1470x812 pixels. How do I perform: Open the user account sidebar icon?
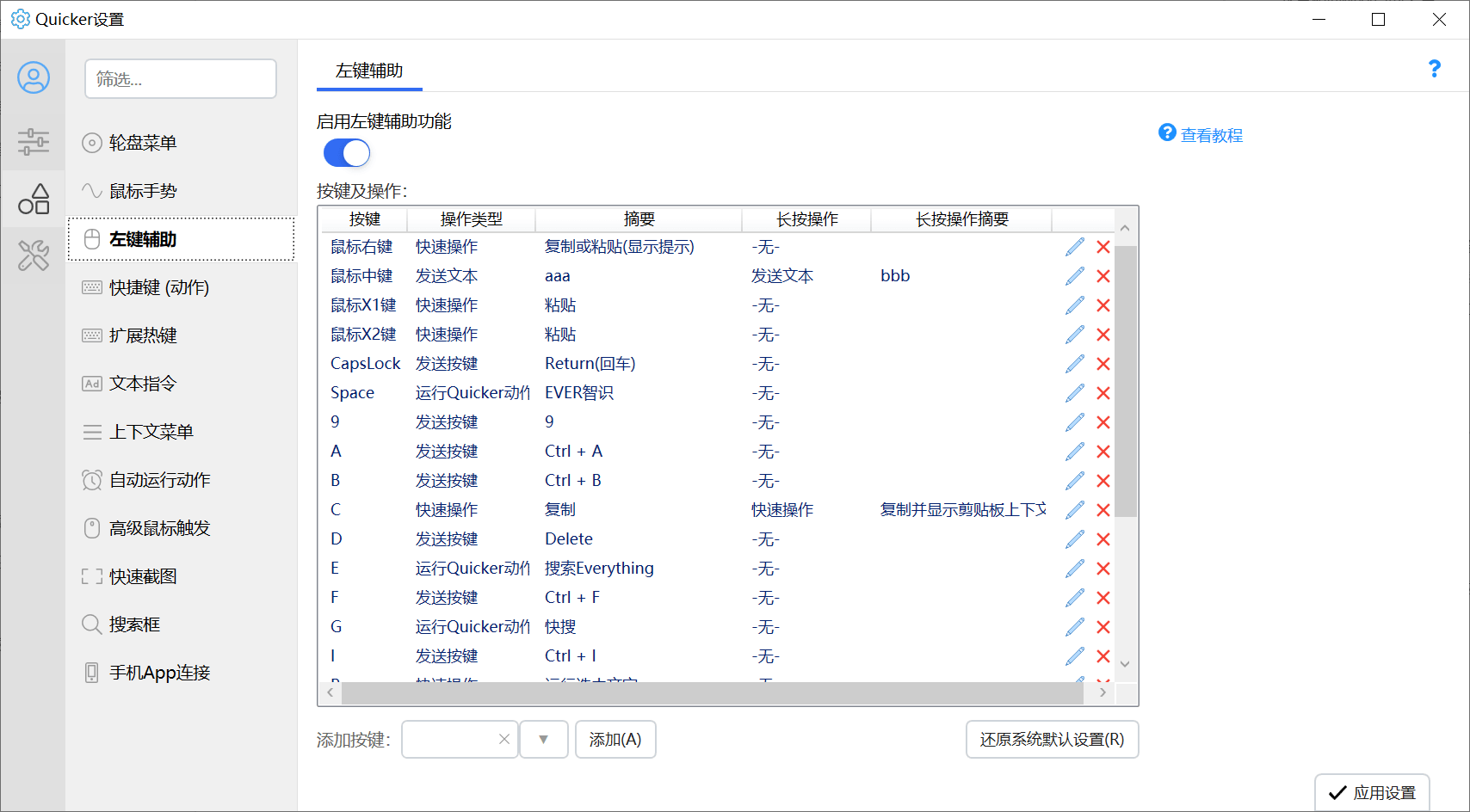[34, 77]
